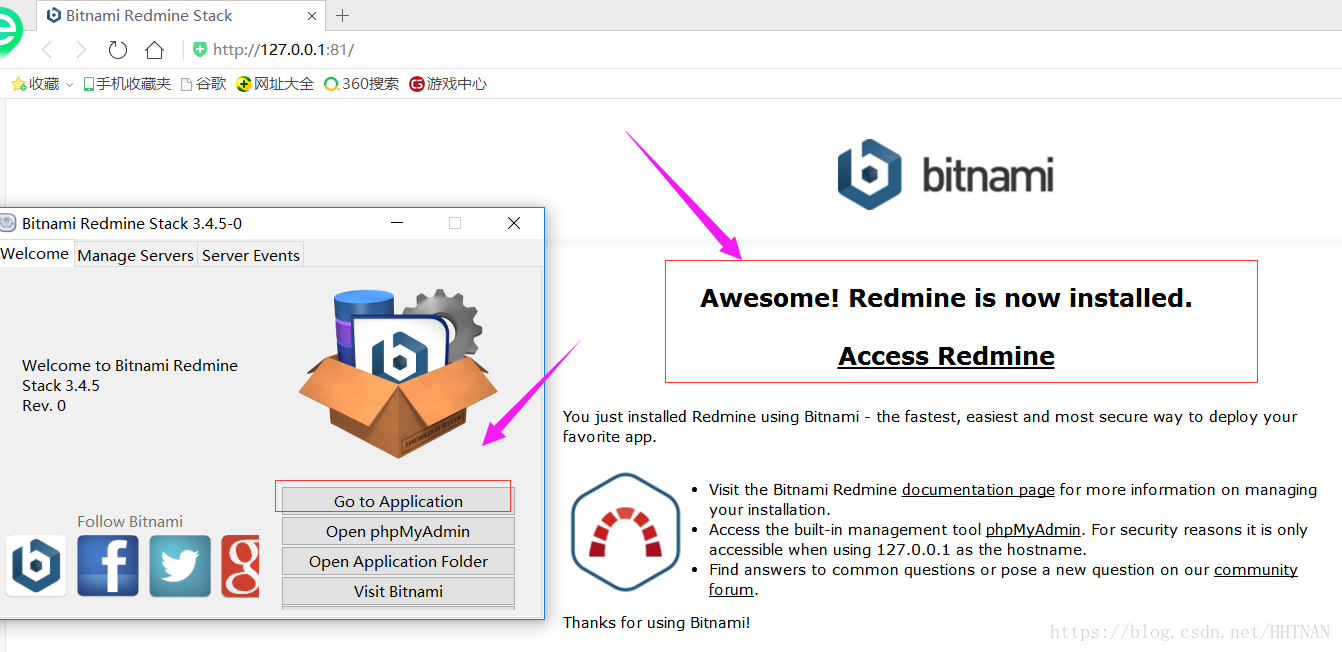Screen dimensions: 1342x652
Task: Open the browser home page icon
Action: (x=154, y=50)
